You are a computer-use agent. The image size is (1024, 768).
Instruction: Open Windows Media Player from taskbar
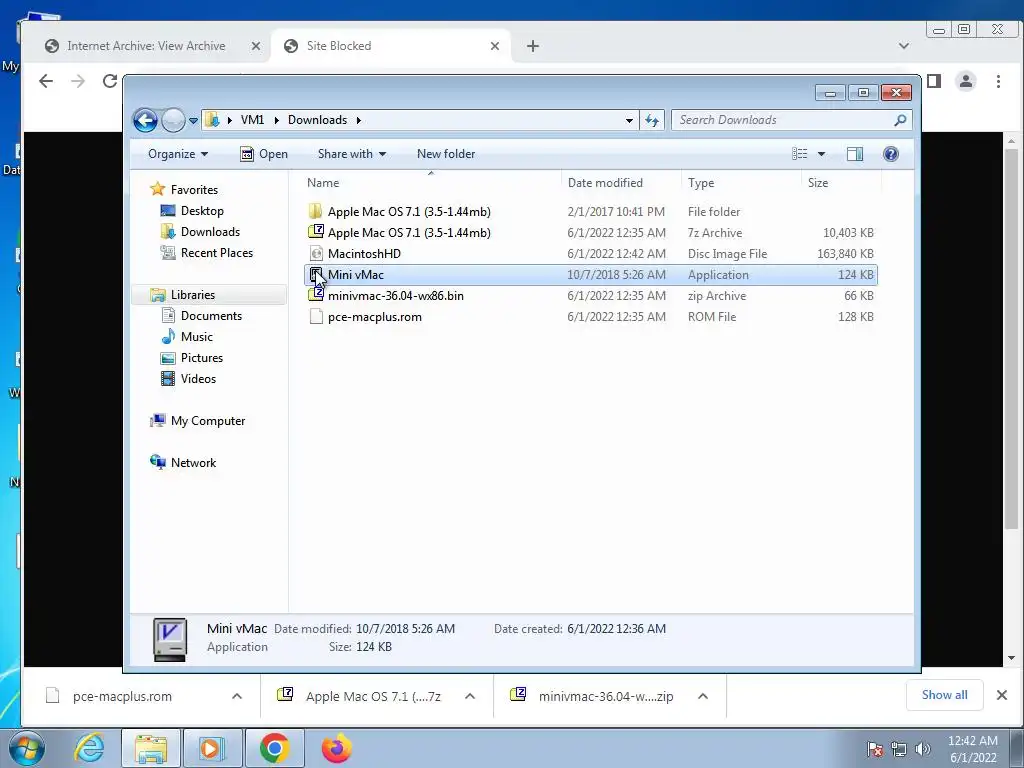(x=212, y=748)
